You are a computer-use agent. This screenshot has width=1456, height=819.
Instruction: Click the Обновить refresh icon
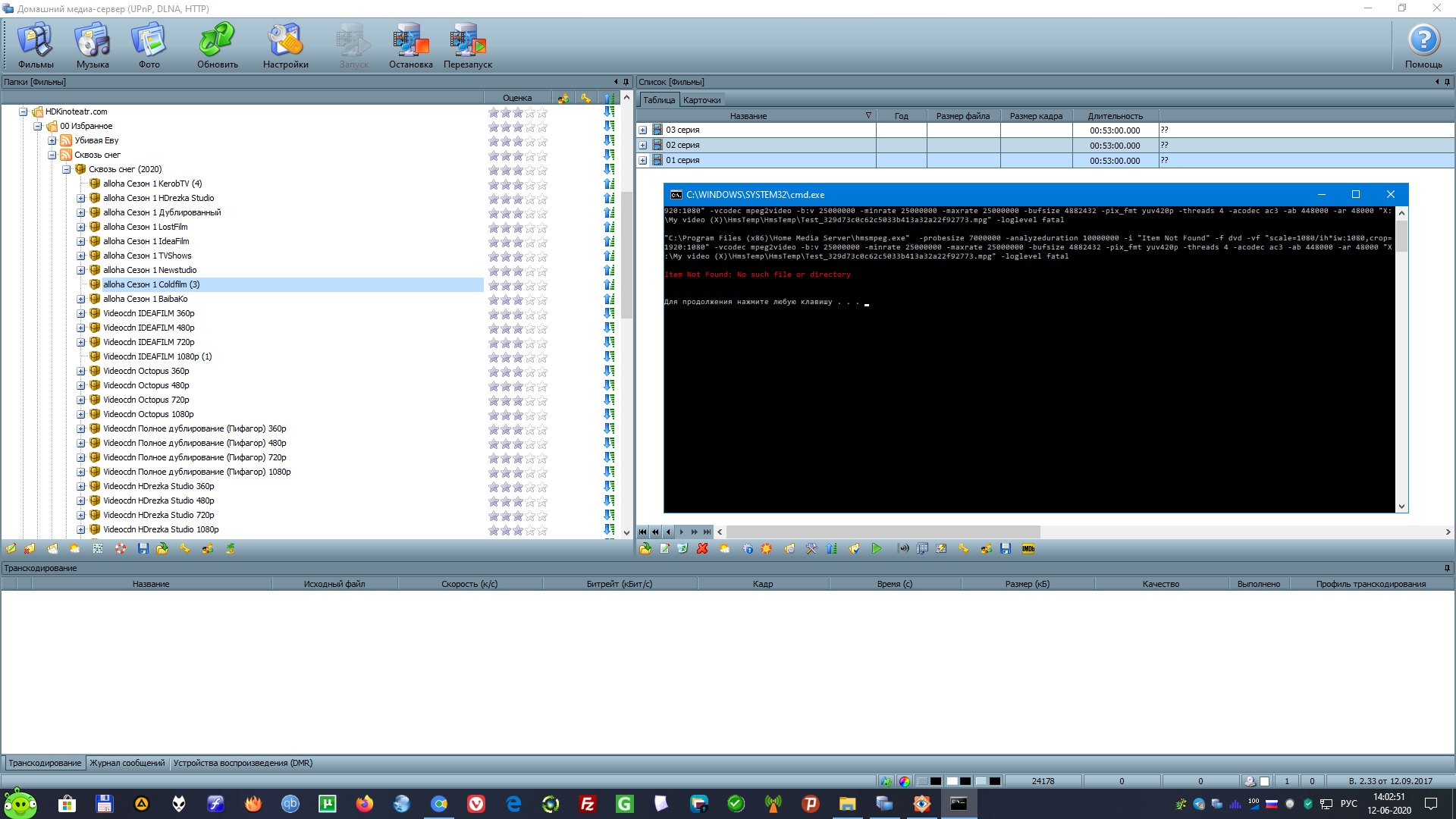click(x=217, y=45)
